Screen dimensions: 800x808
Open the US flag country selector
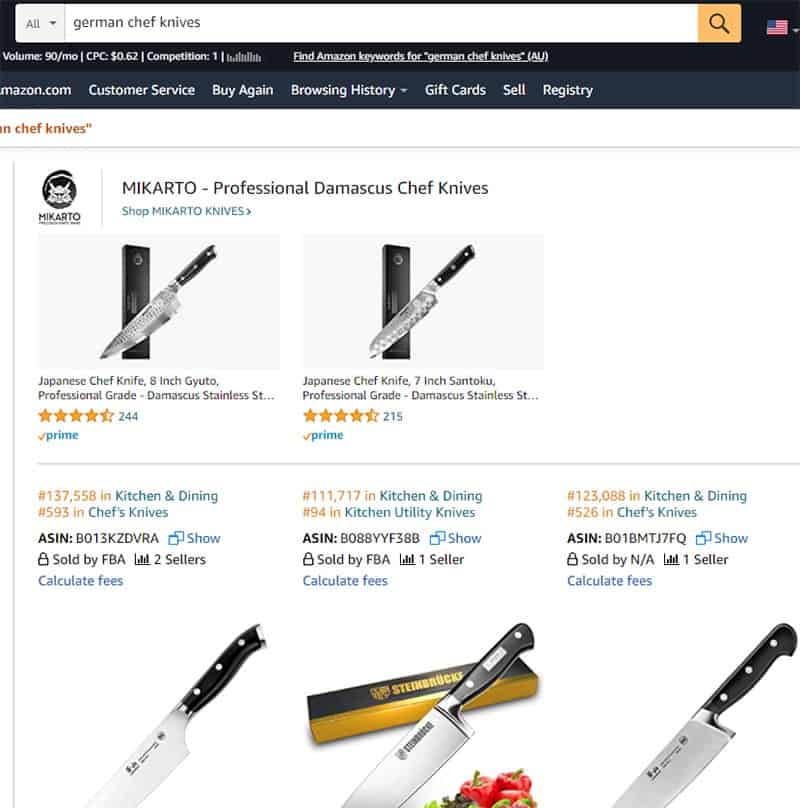tap(777, 27)
